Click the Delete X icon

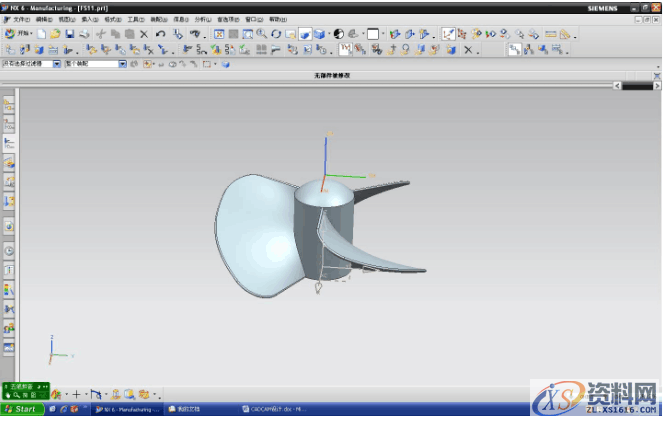tap(144, 34)
